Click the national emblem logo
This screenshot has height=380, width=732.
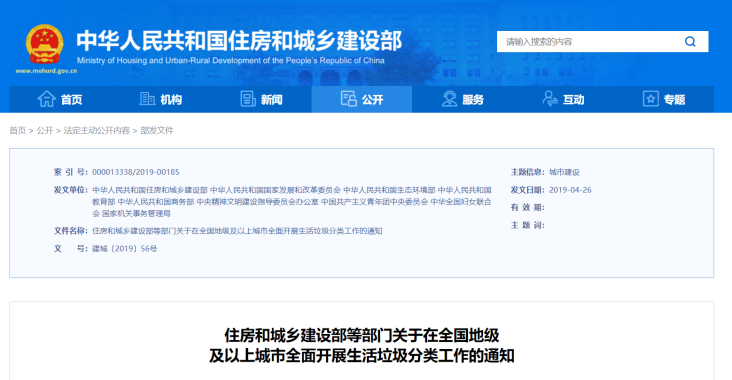click(x=44, y=44)
